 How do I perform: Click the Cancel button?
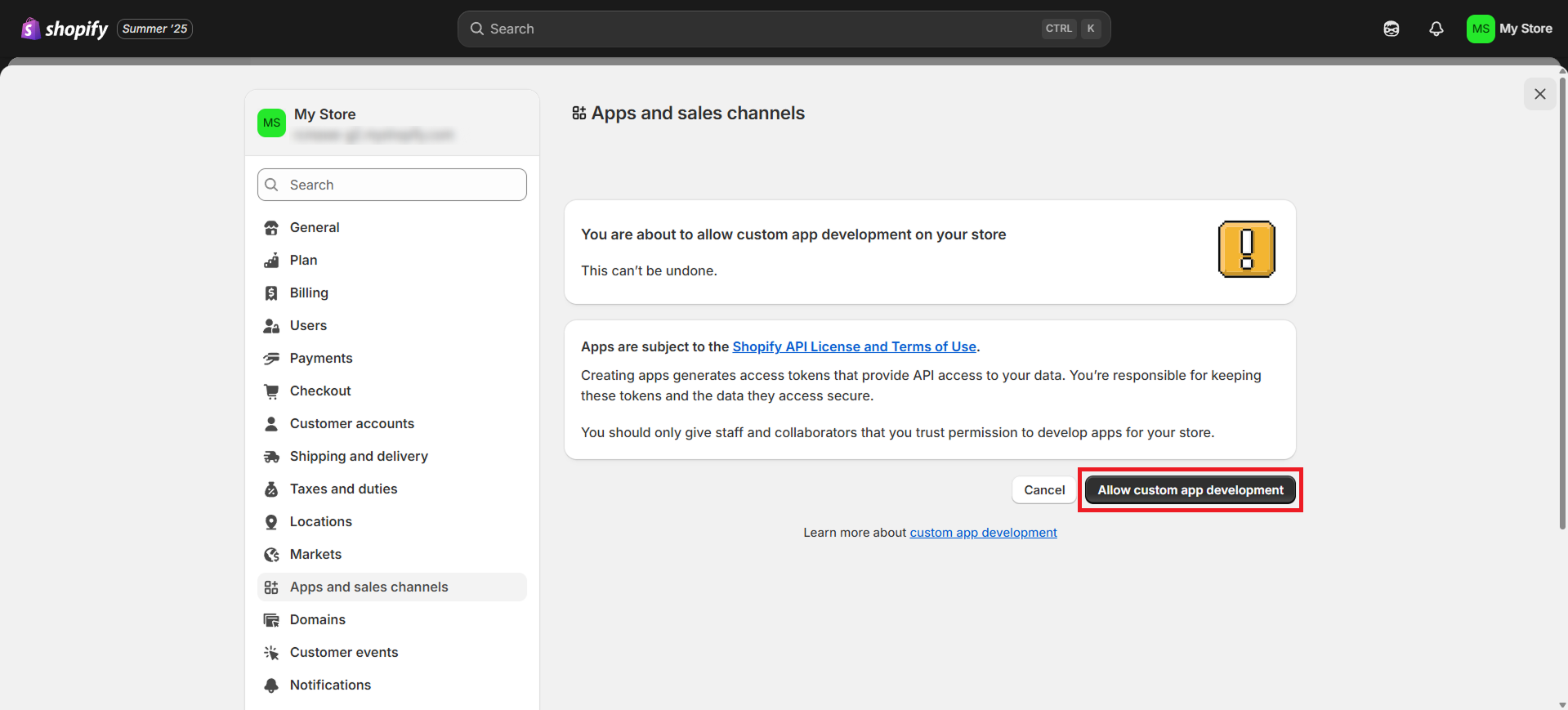point(1044,490)
